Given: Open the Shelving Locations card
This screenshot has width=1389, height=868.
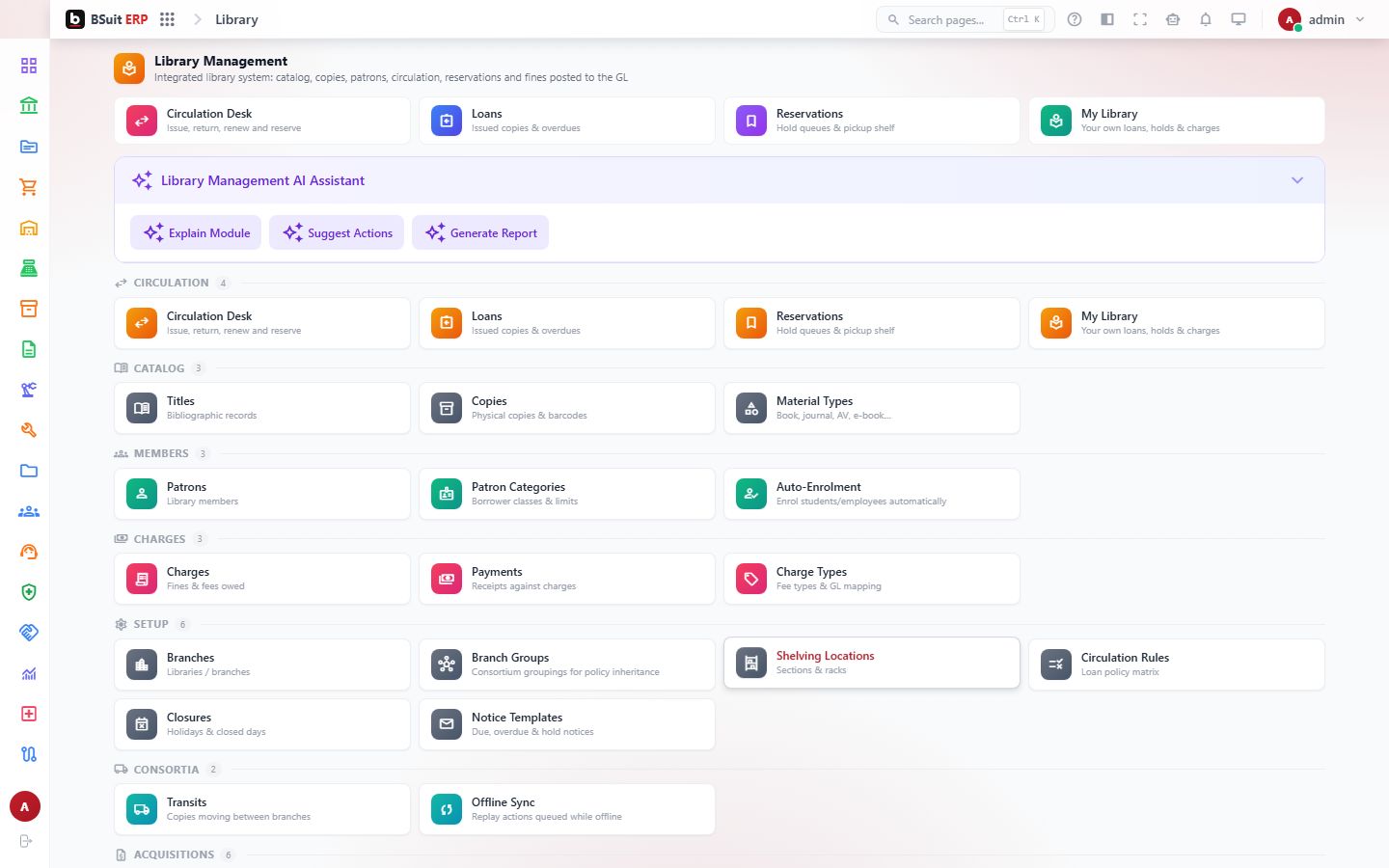Looking at the screenshot, I should [872, 663].
